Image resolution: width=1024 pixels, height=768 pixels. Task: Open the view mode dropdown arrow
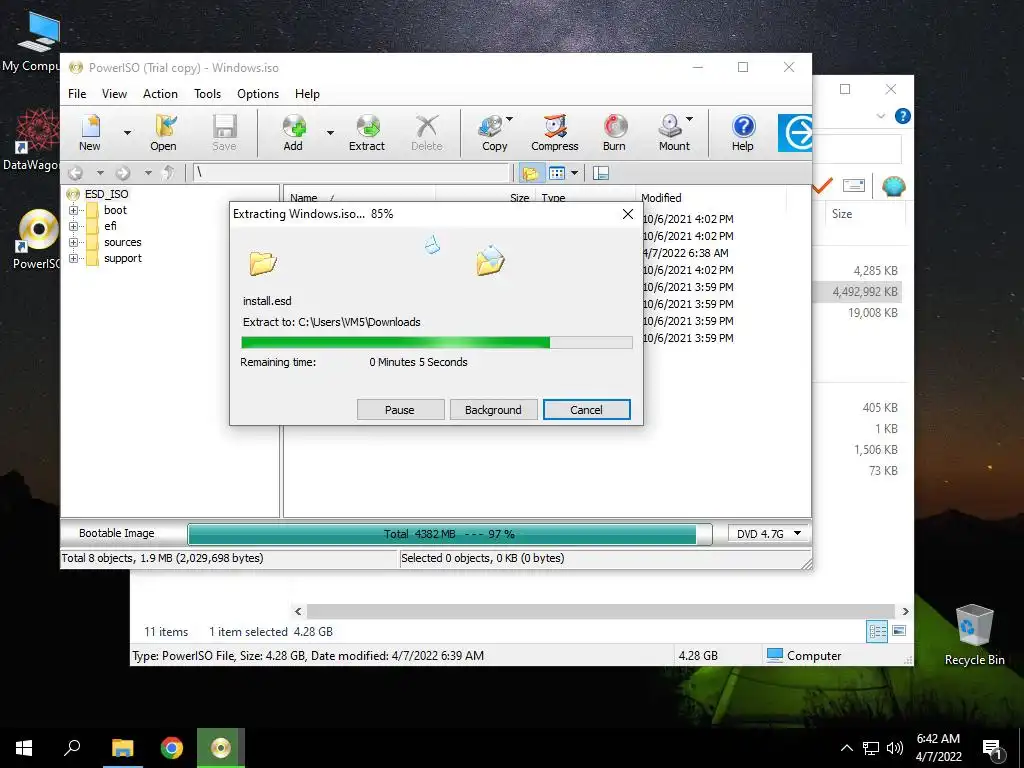tap(575, 173)
